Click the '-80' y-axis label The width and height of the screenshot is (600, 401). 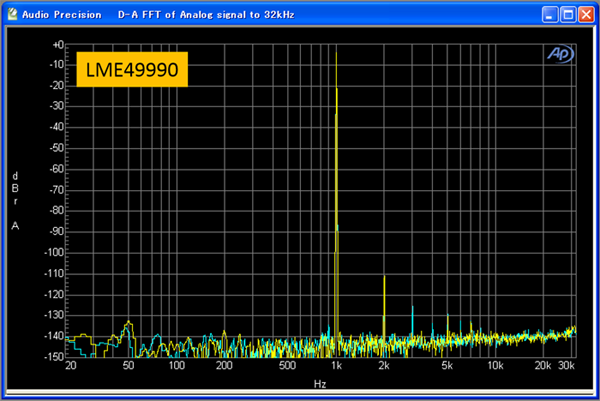coord(57,210)
